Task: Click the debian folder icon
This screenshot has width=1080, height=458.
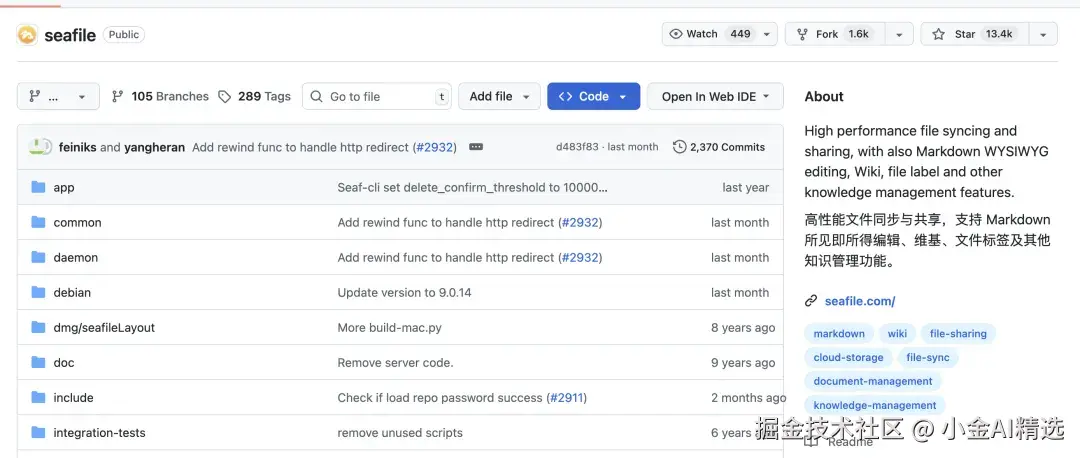Action: pos(39,293)
